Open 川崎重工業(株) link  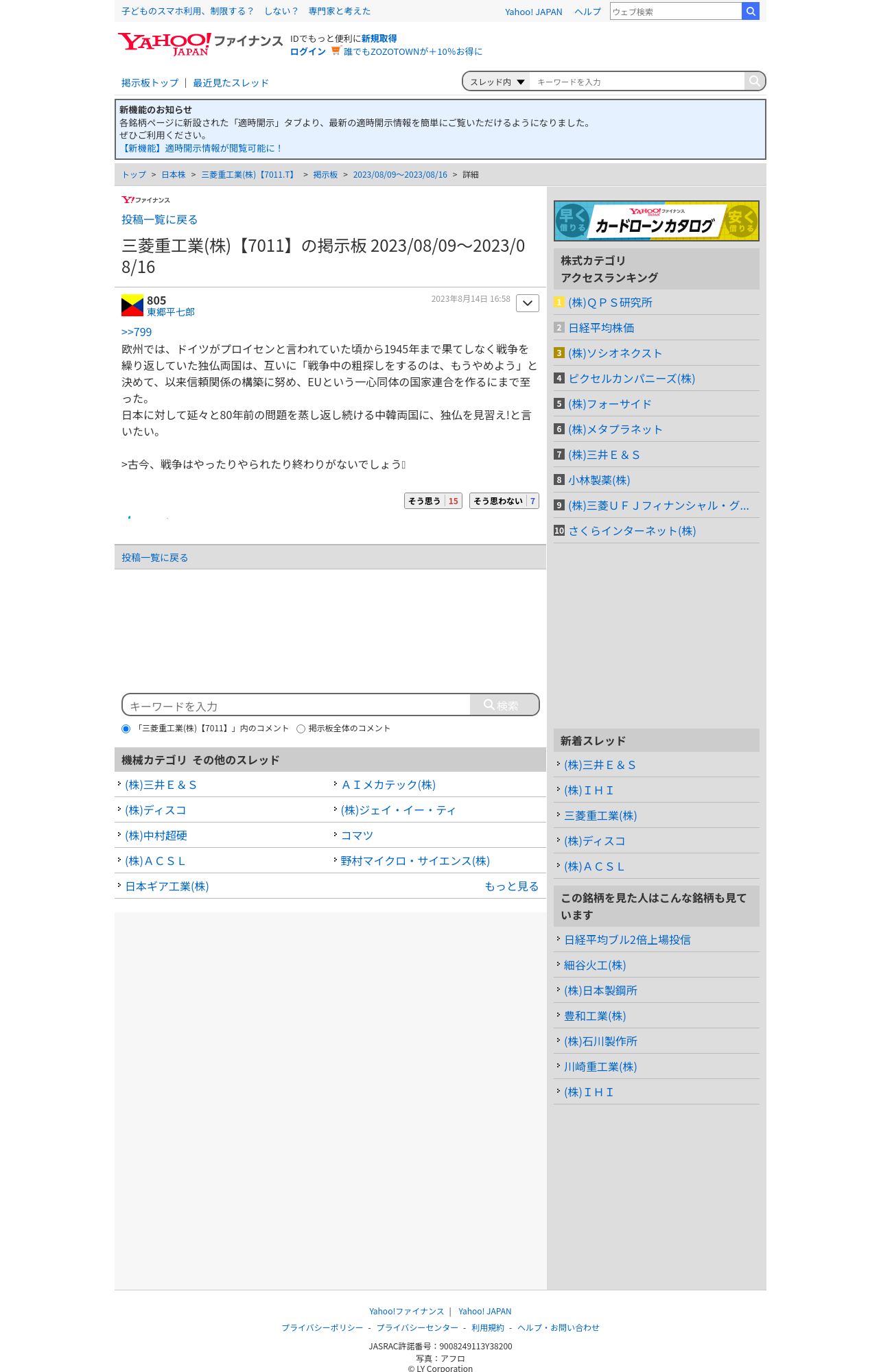coord(600,1067)
